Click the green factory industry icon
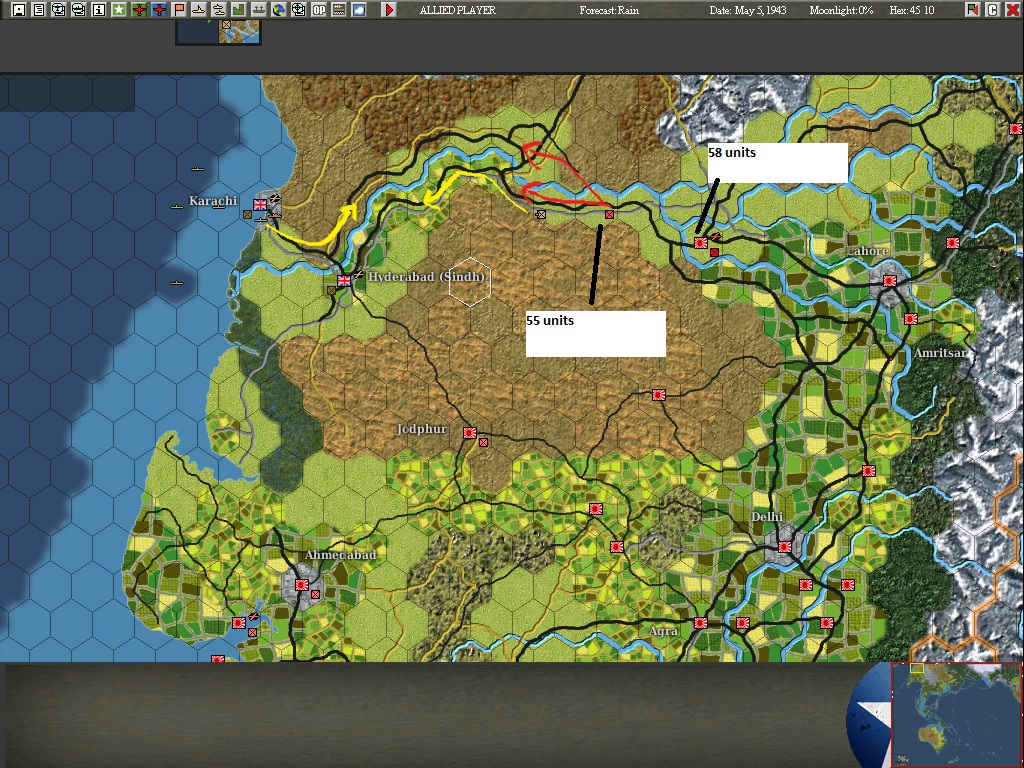Viewport: 1024px width, 768px height. point(238,10)
